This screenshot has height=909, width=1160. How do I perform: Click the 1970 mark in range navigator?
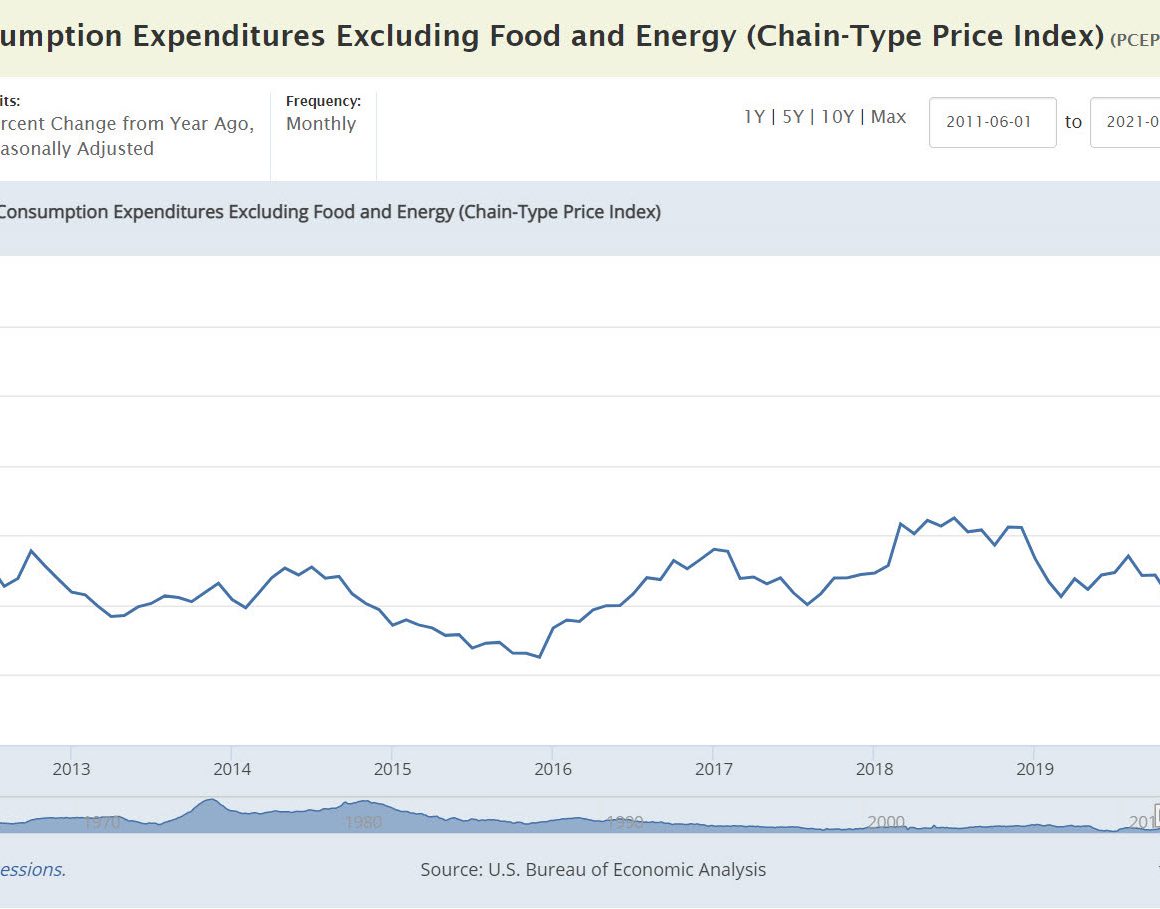pyautogui.click(x=102, y=822)
